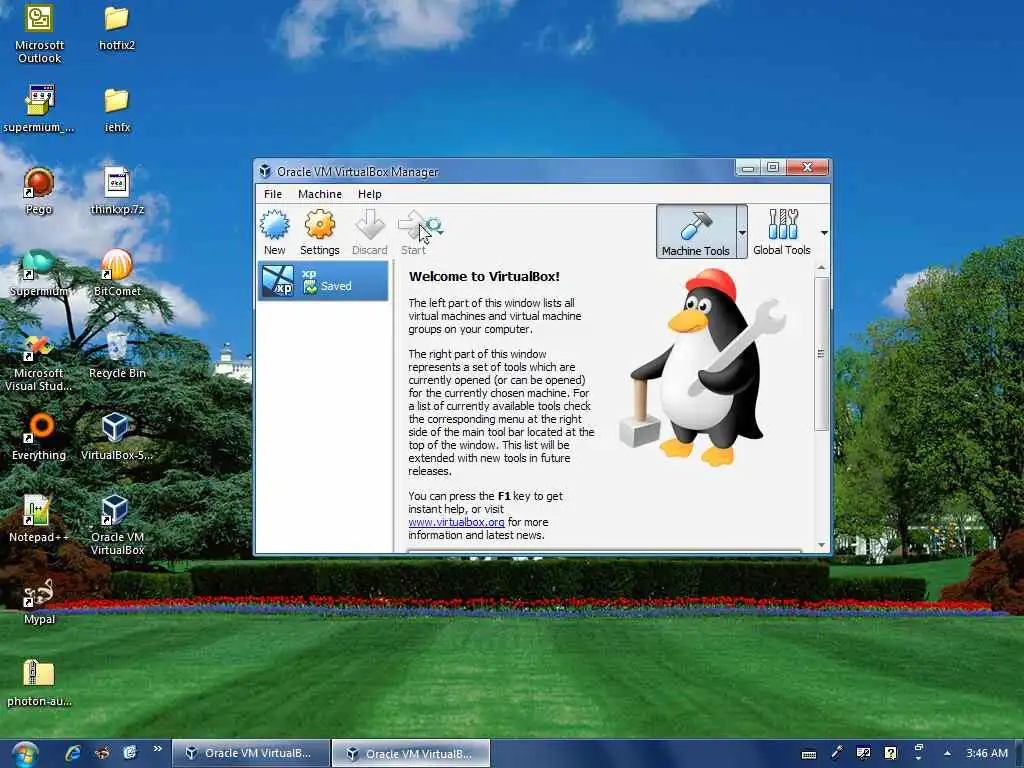The image size is (1024, 768).
Task: Open the Windows Start orb
Action: tap(25, 754)
